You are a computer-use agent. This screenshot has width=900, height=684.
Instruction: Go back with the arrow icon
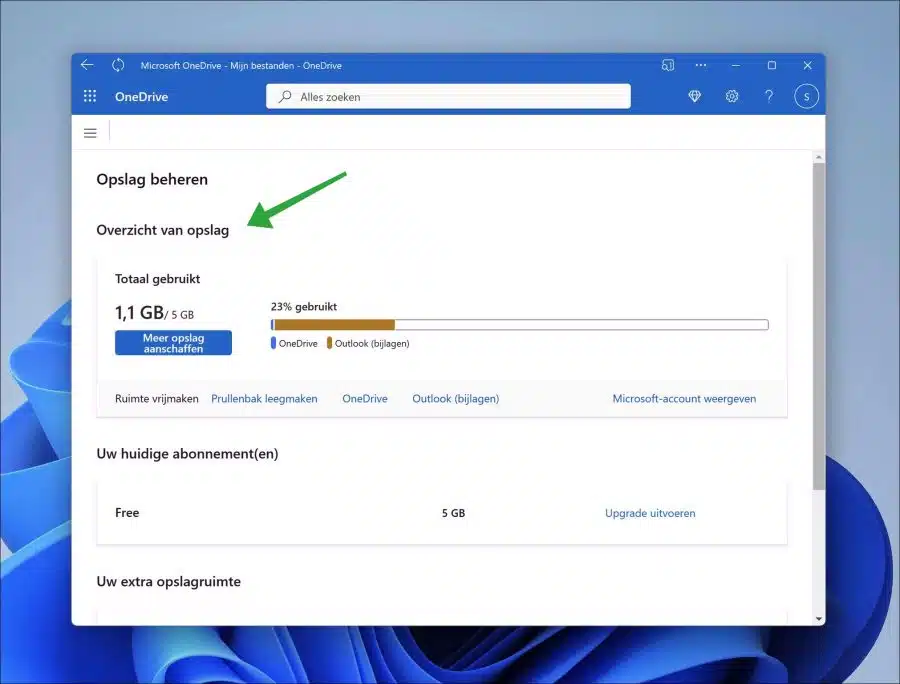(x=87, y=65)
